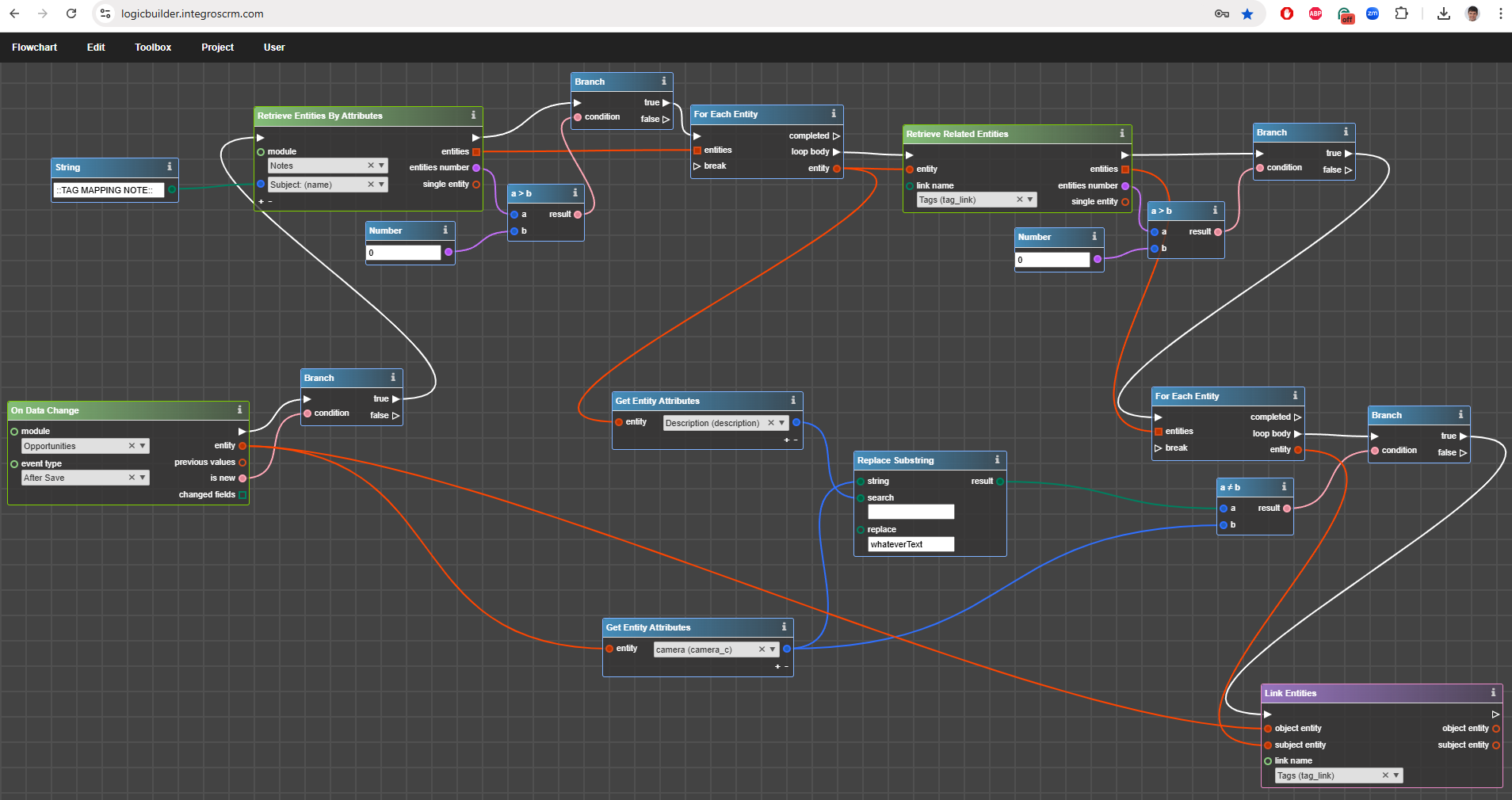Click the On Data Change node title
Screen dimensions: 1512x800
tap(45, 410)
